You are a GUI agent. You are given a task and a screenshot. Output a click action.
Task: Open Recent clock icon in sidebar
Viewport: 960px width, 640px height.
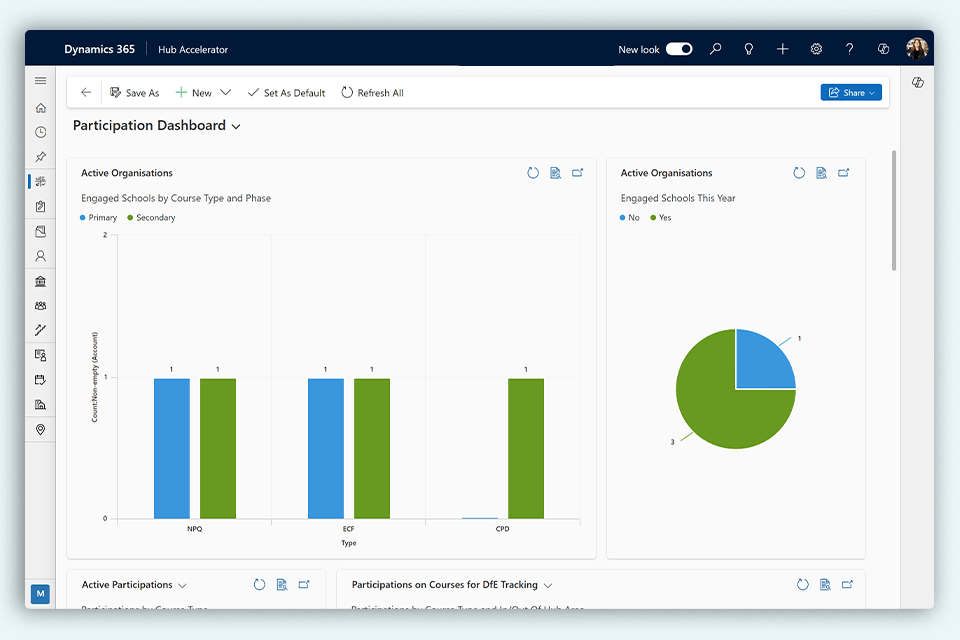click(40, 132)
